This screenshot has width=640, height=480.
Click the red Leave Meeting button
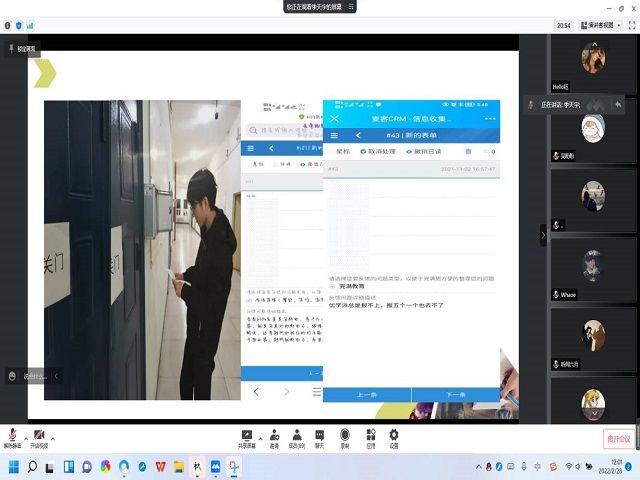click(x=619, y=439)
